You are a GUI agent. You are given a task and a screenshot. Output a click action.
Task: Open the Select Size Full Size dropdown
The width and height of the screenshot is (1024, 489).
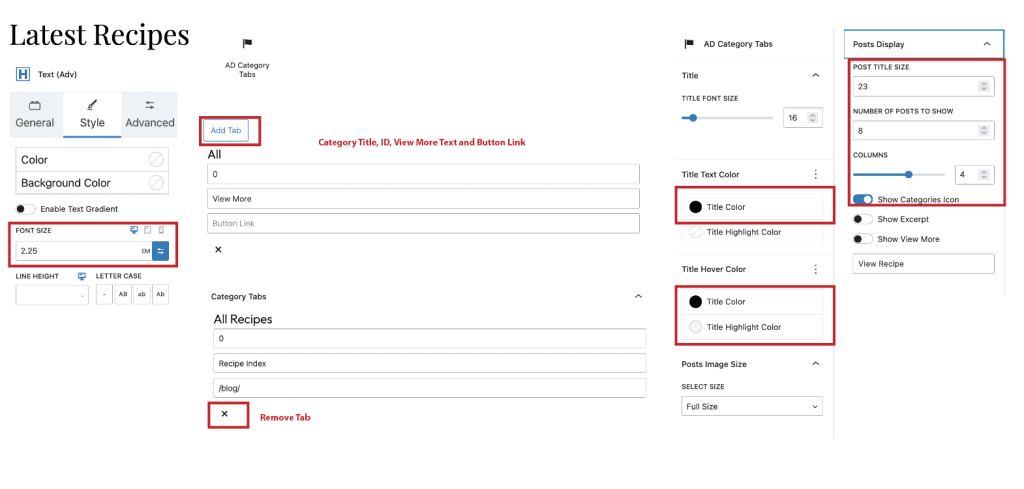click(752, 406)
